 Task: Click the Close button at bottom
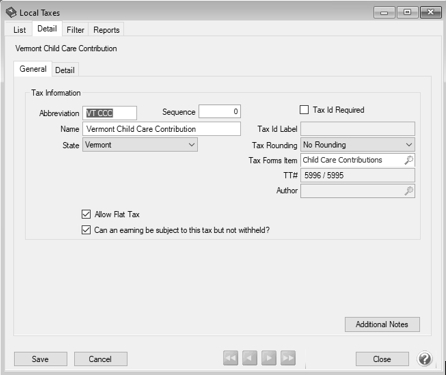(x=382, y=359)
